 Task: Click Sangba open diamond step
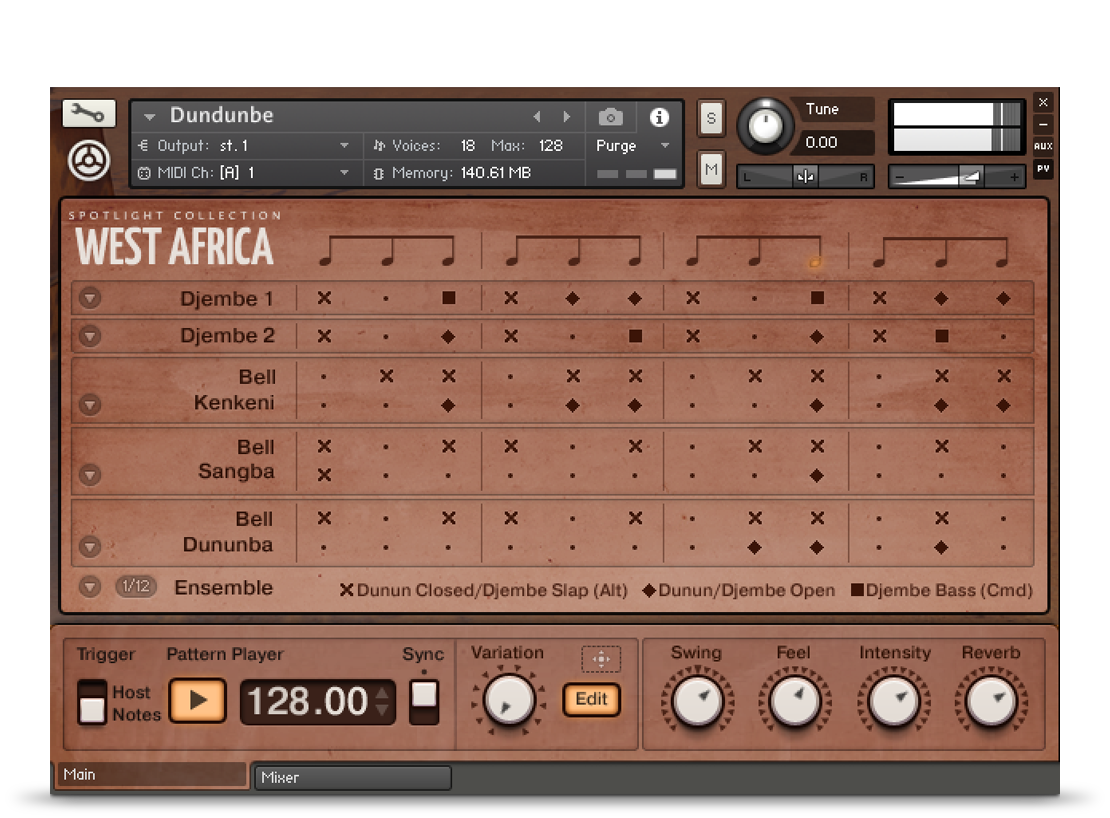(x=817, y=476)
